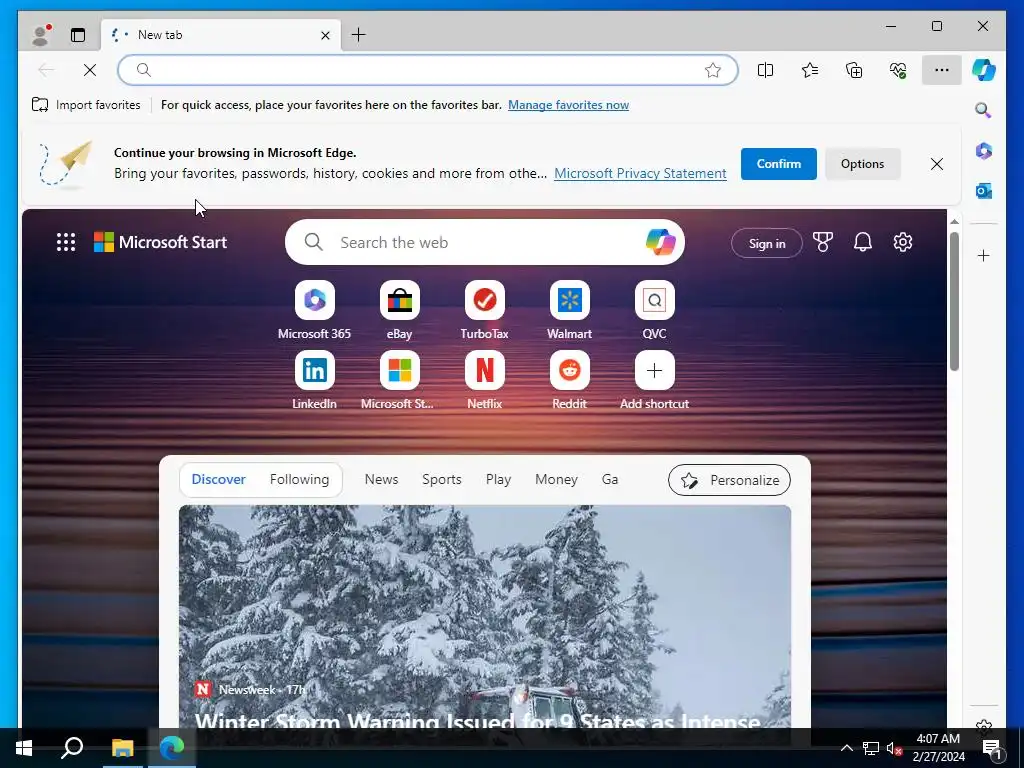Click the page vertical scrollbar
The height and width of the screenshot is (768, 1024).
[x=954, y=302]
